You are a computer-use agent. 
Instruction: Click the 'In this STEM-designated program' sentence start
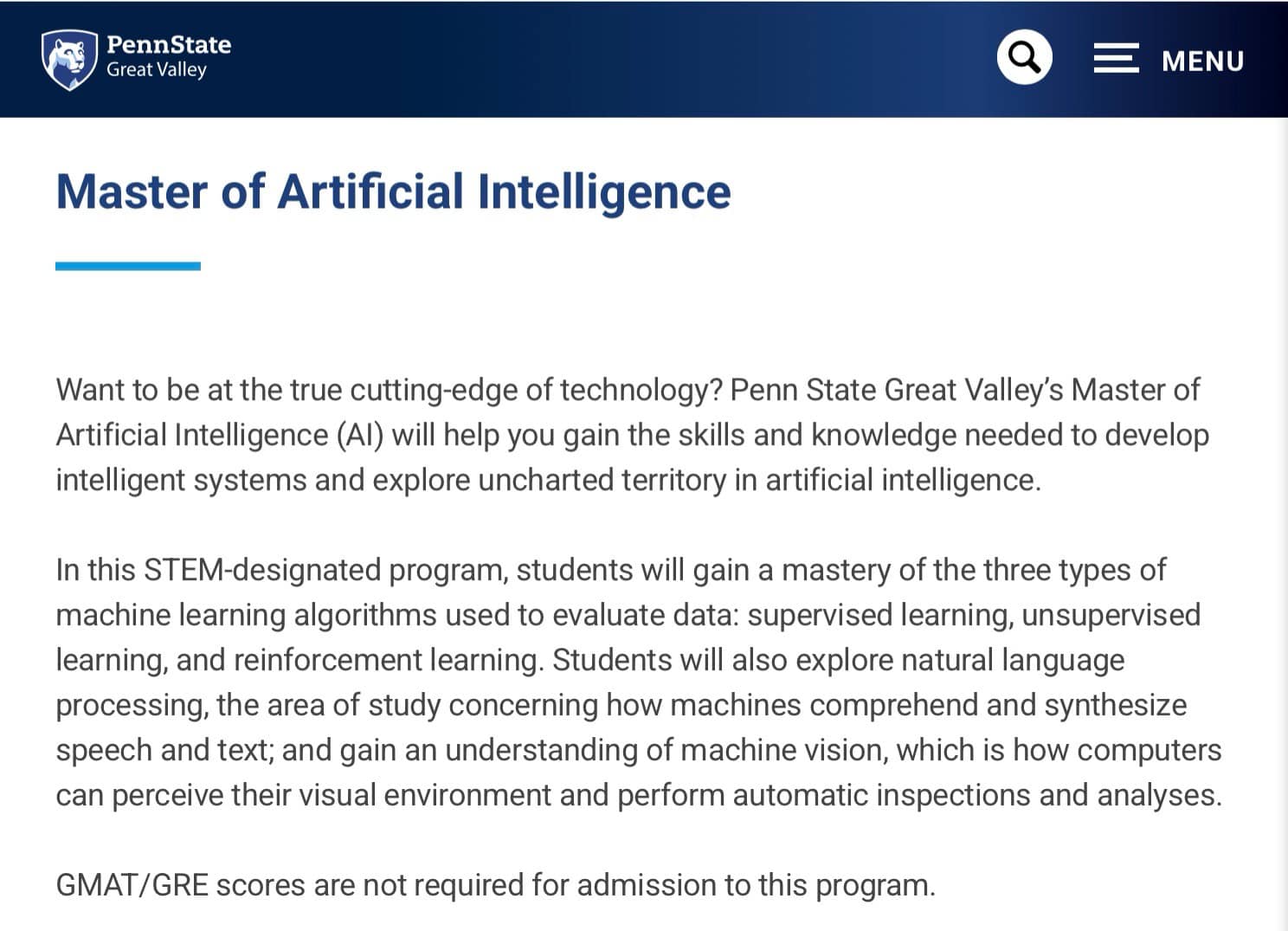280,571
